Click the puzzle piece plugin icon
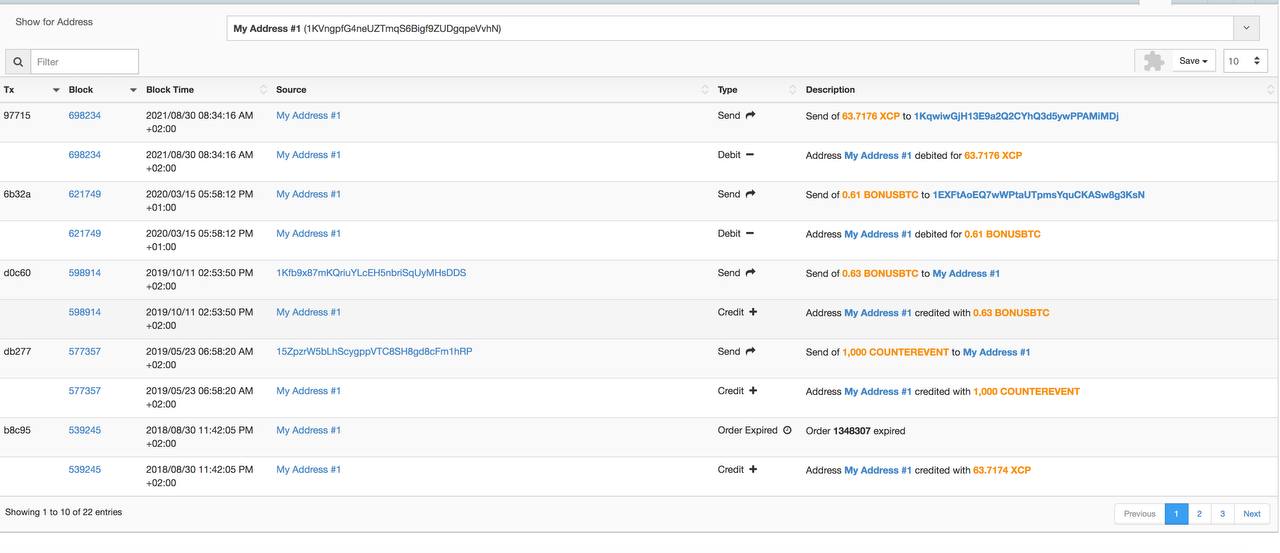The height and width of the screenshot is (553, 1280). pyautogui.click(x=1154, y=61)
